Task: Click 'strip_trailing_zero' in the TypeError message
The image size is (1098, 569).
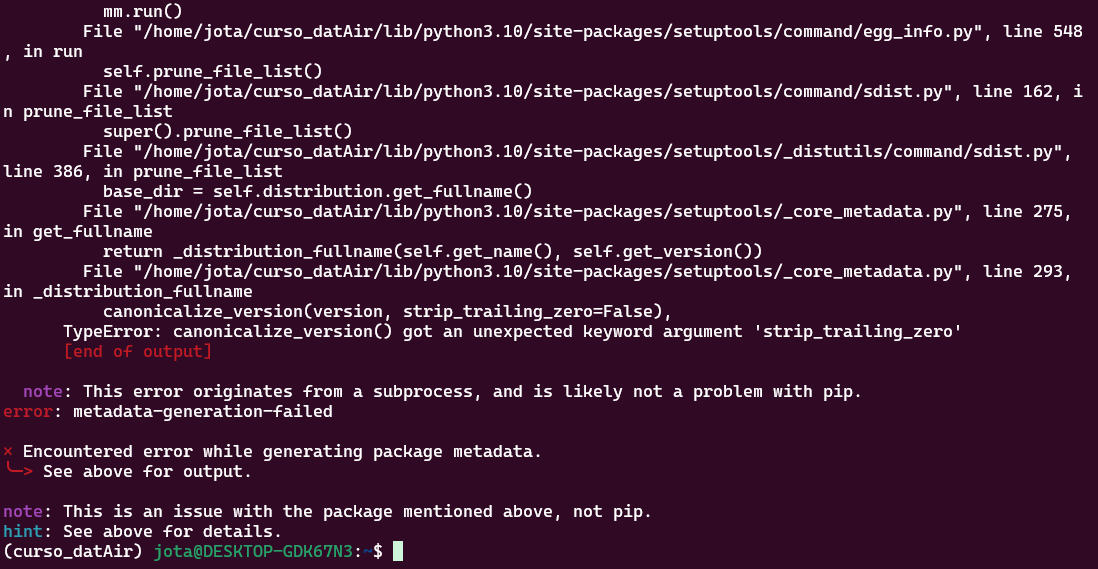Action: point(858,332)
